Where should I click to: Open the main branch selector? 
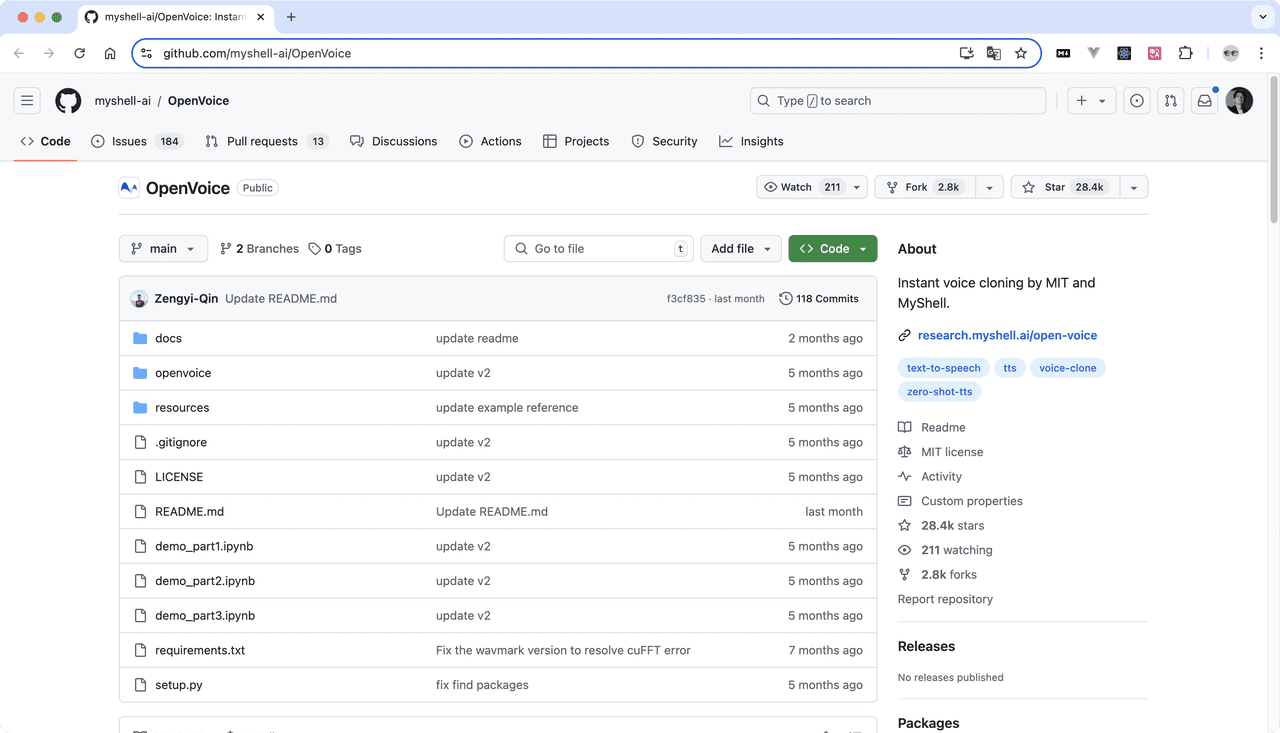tap(163, 248)
